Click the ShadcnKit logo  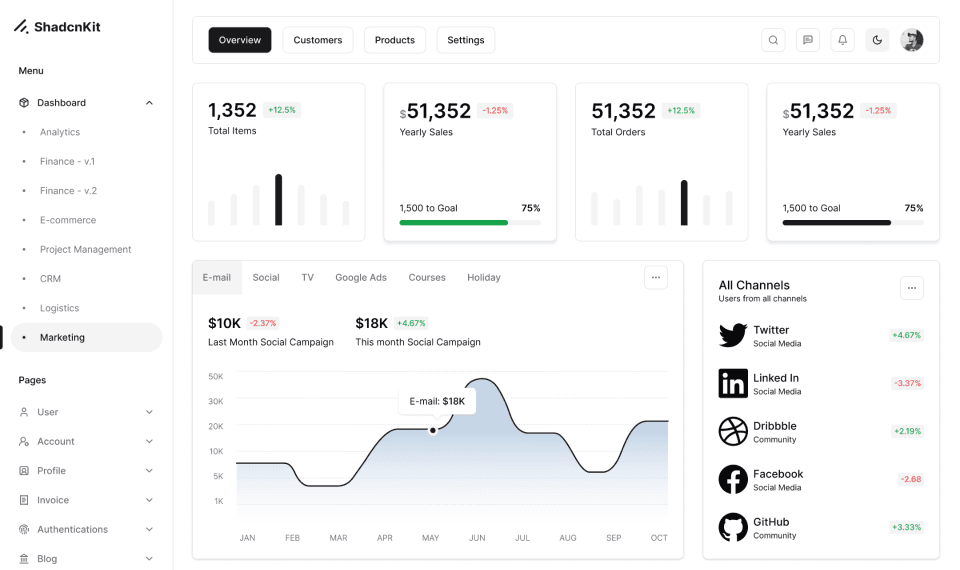[57, 27]
